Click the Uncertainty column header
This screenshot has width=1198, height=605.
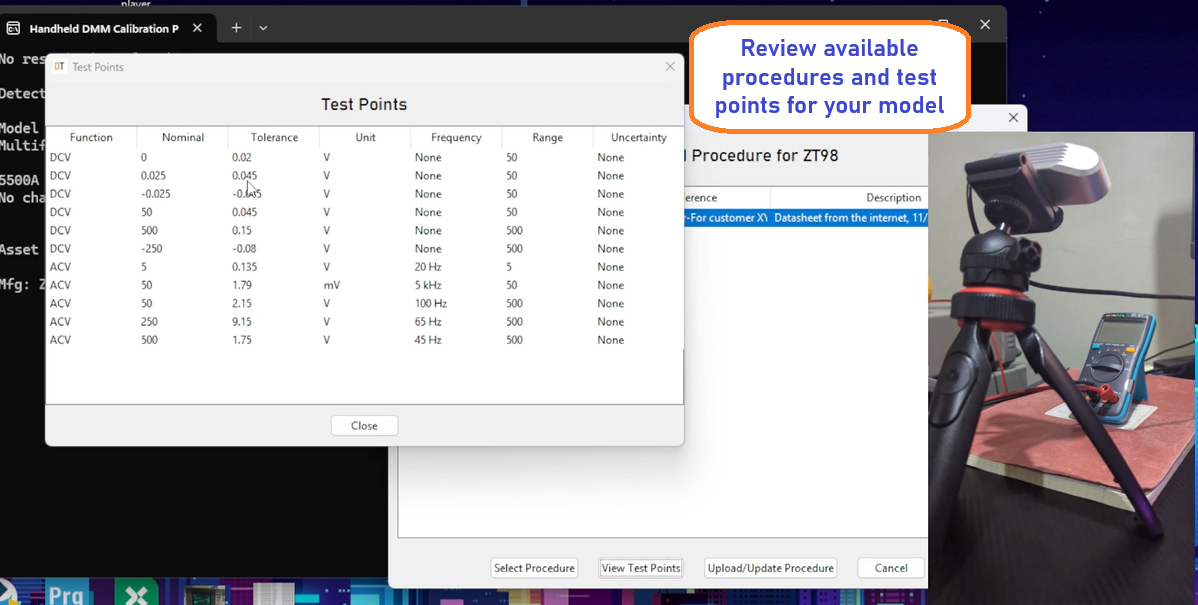click(638, 138)
